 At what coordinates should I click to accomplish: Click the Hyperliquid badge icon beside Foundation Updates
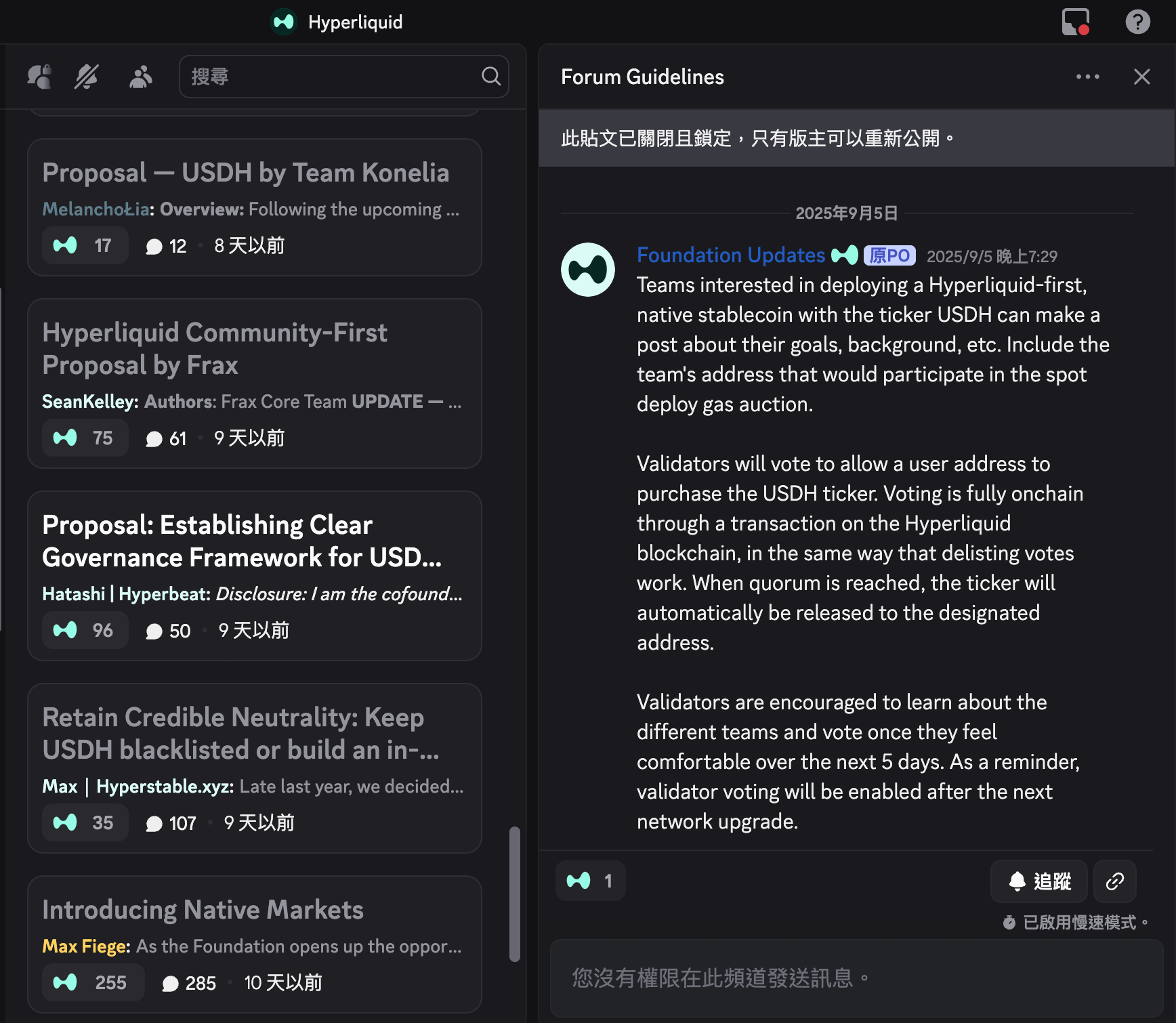pos(844,255)
